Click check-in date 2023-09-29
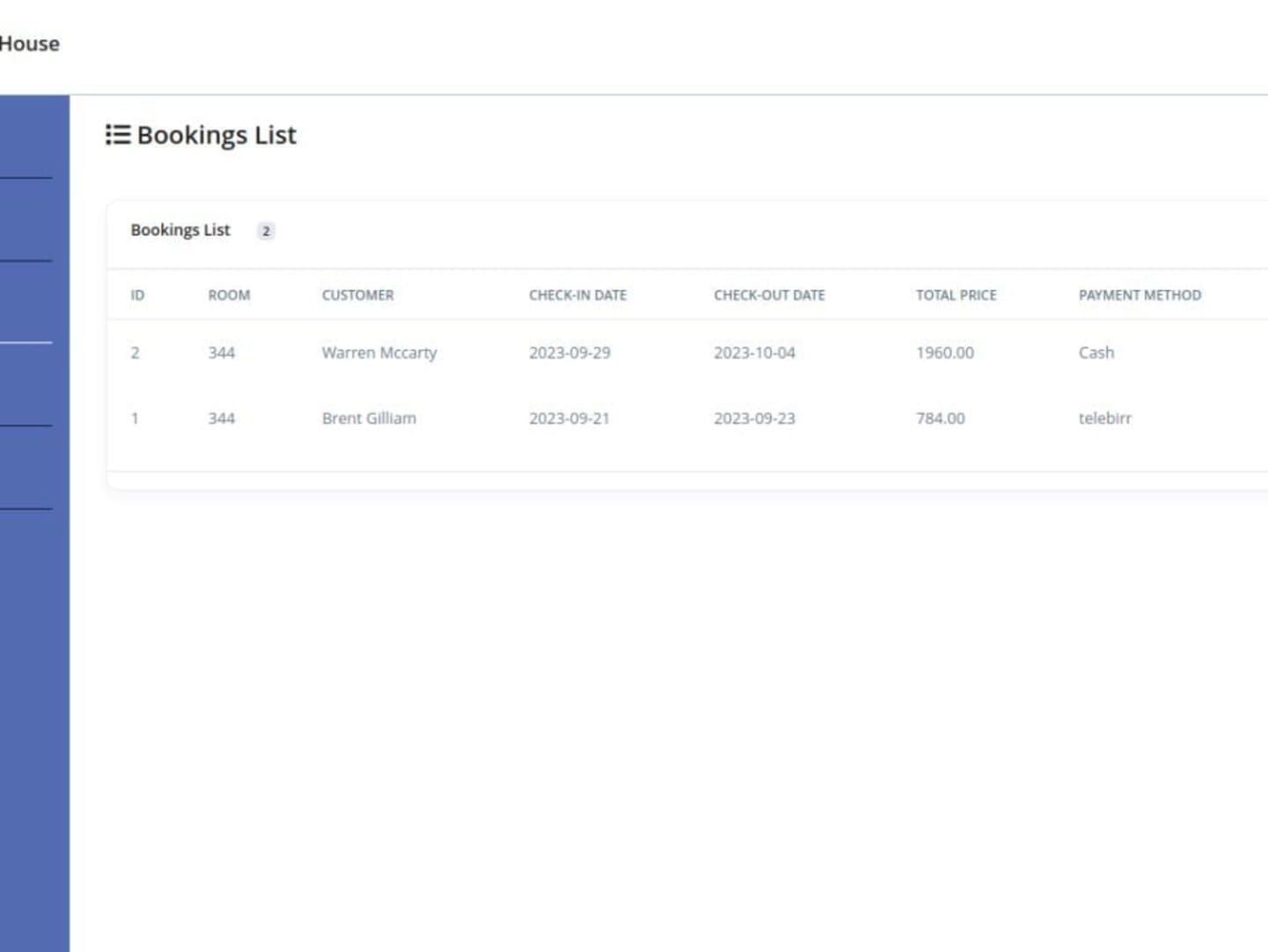Image resolution: width=1268 pixels, height=952 pixels. click(569, 352)
